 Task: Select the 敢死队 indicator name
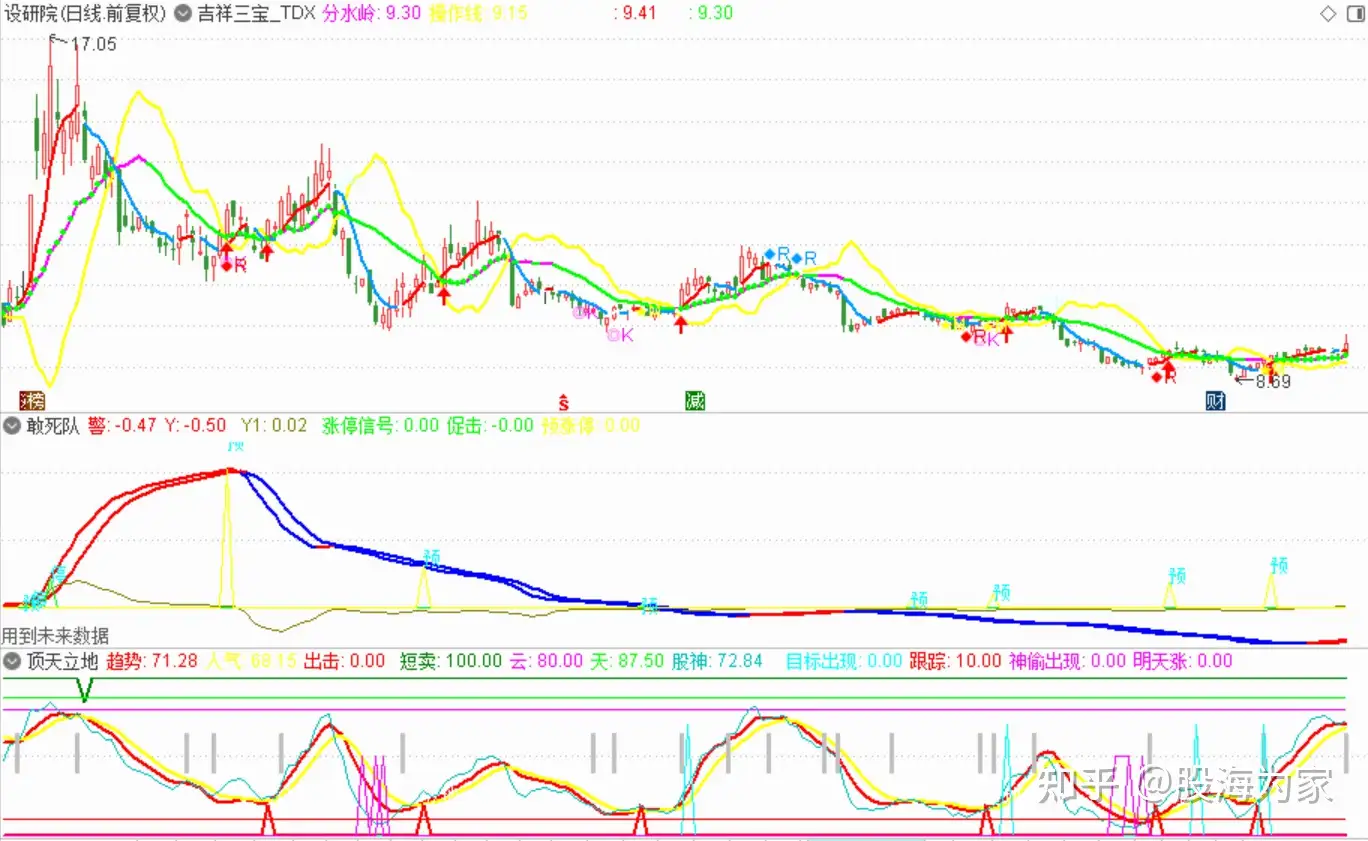pyautogui.click(x=53, y=425)
